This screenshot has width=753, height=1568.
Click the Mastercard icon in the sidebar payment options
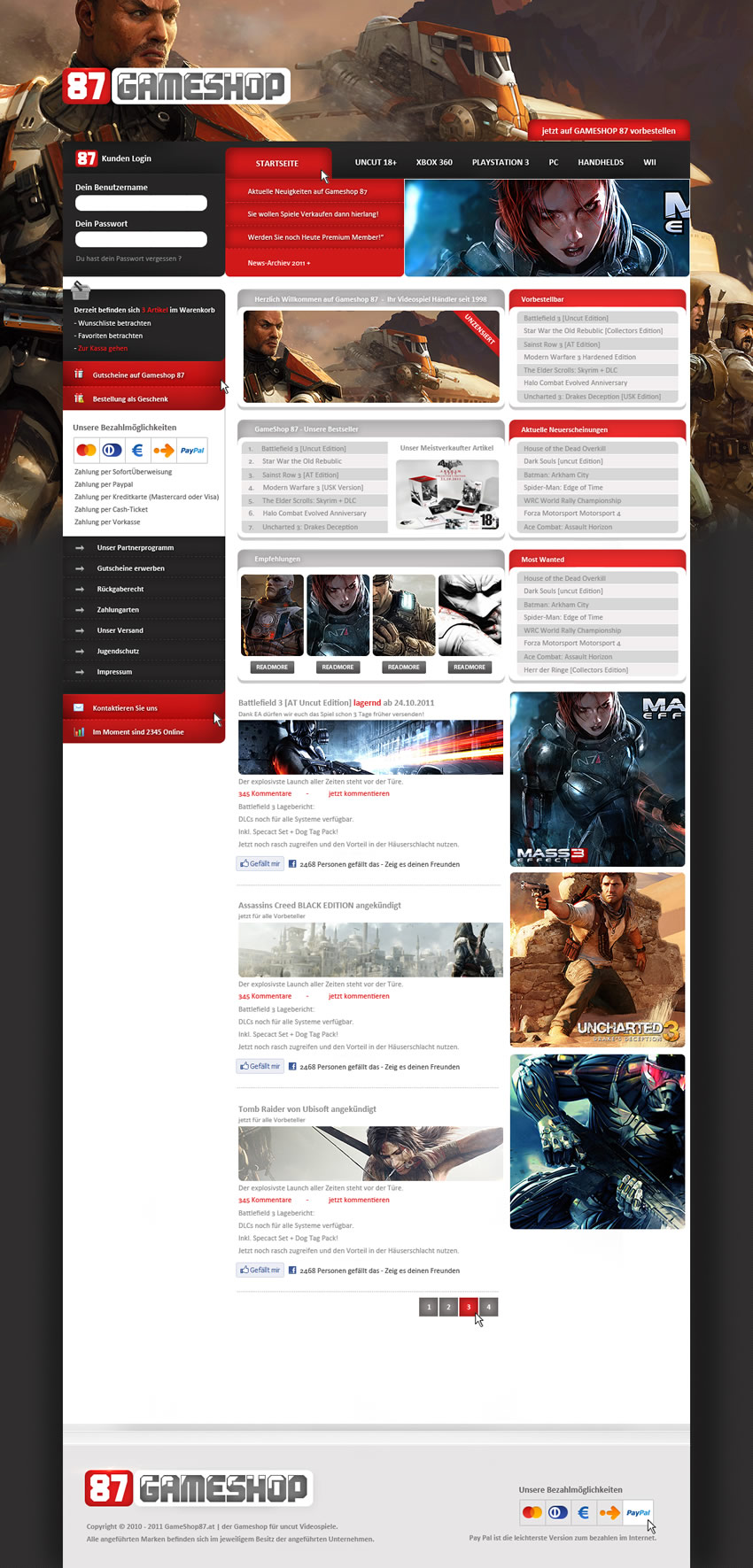86,450
